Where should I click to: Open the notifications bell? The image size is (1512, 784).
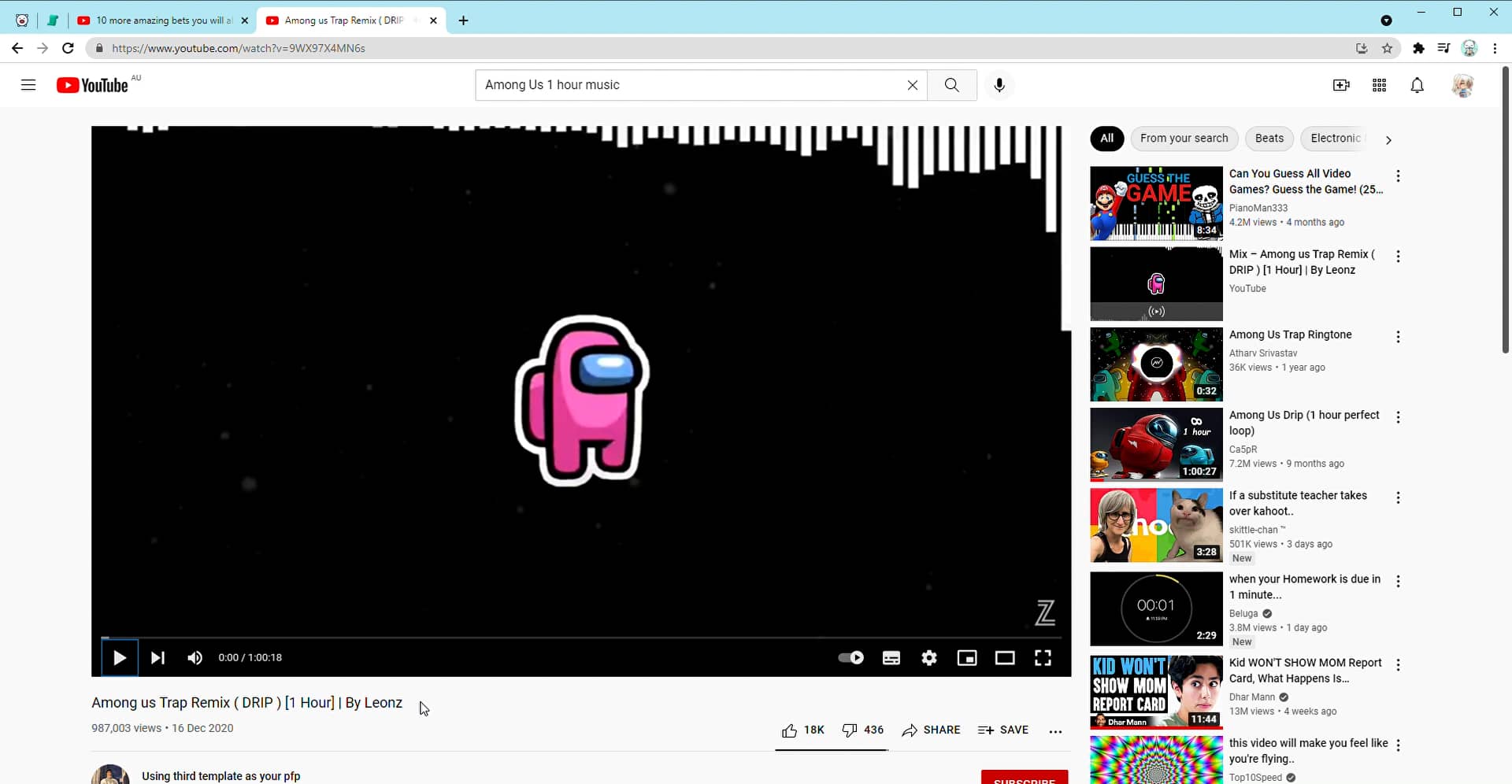click(1417, 85)
